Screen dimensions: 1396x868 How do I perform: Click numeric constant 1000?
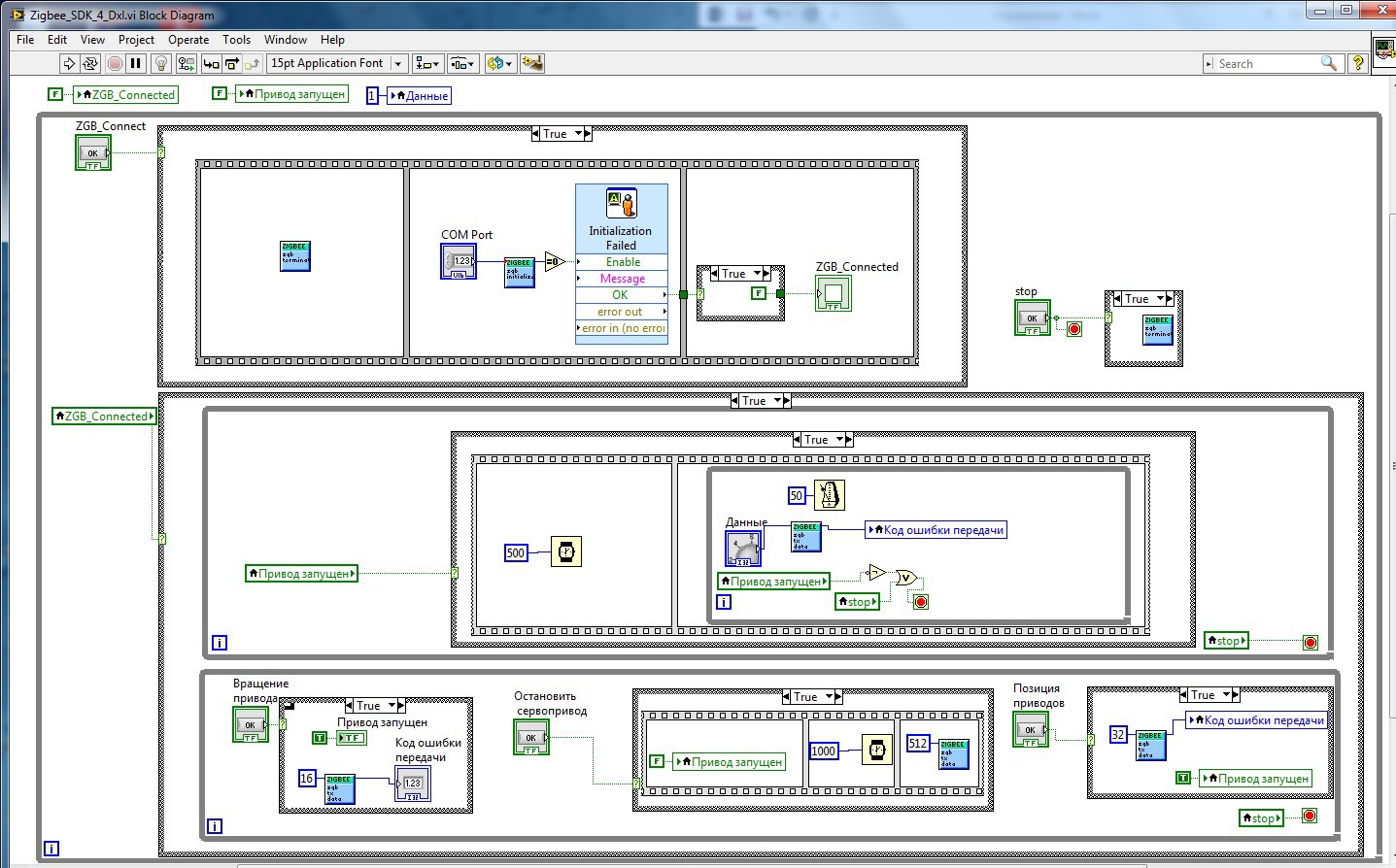pos(824,751)
